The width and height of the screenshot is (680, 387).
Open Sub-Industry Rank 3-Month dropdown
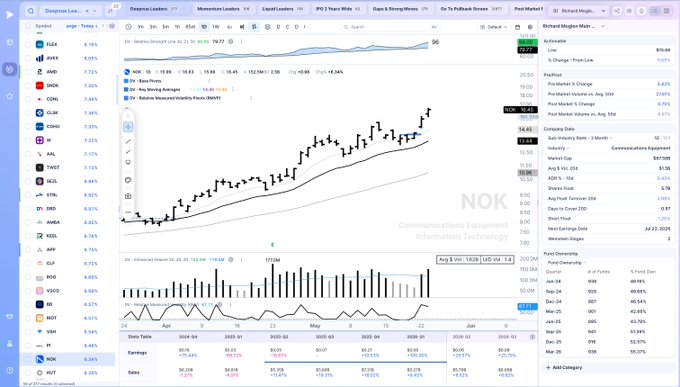611,138
